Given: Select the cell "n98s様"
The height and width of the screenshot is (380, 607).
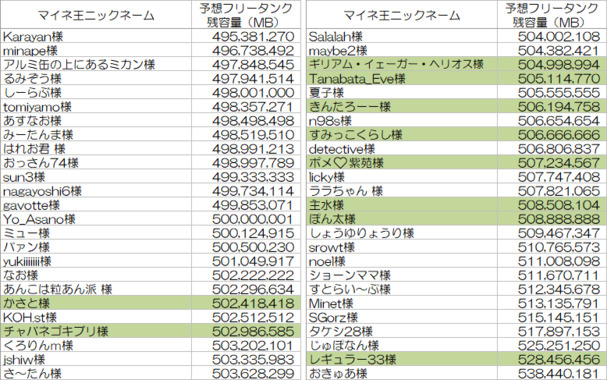Looking at the screenshot, I should click(402, 121).
